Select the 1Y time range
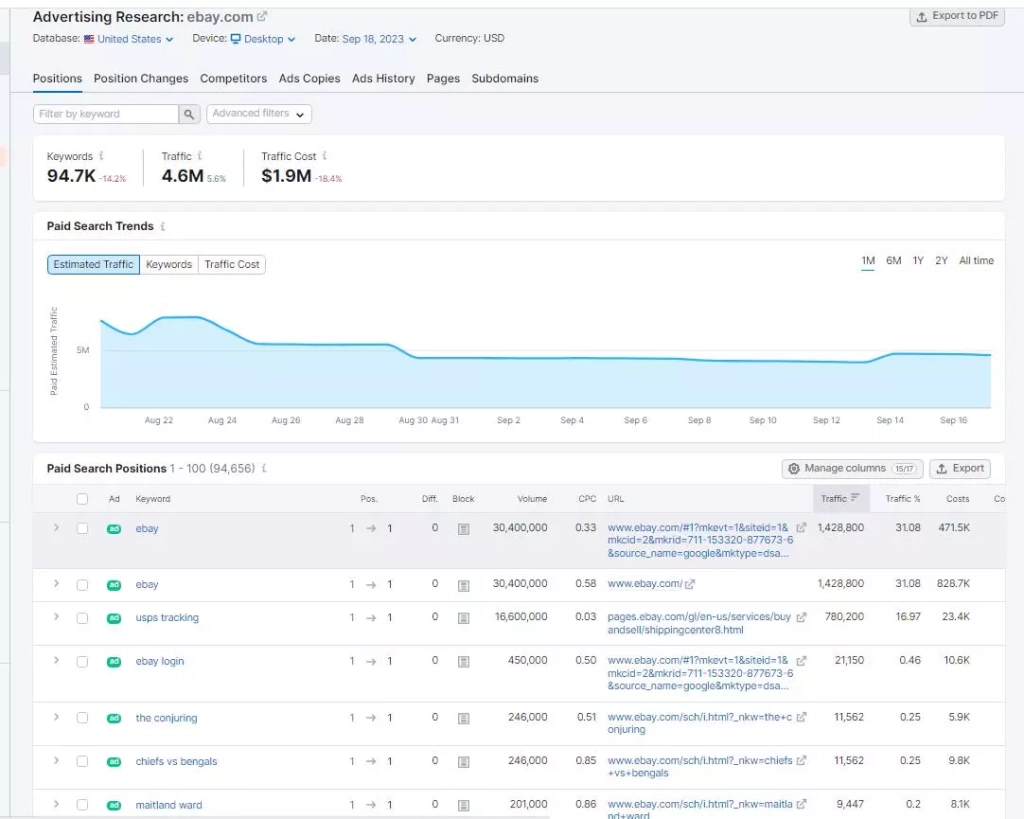This screenshot has height=819, width=1024. tap(918, 261)
